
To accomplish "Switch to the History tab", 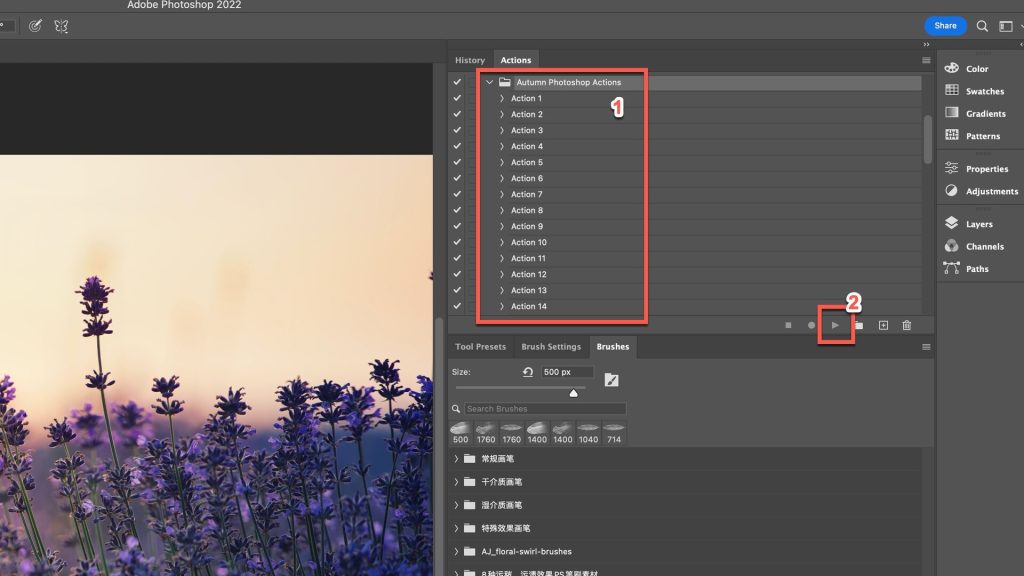I will tap(470, 60).
